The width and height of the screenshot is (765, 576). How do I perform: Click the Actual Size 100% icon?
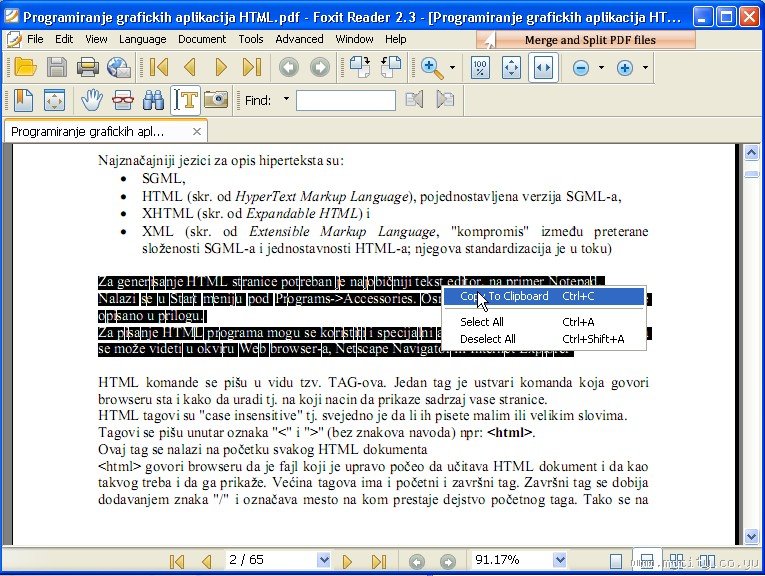(480, 68)
